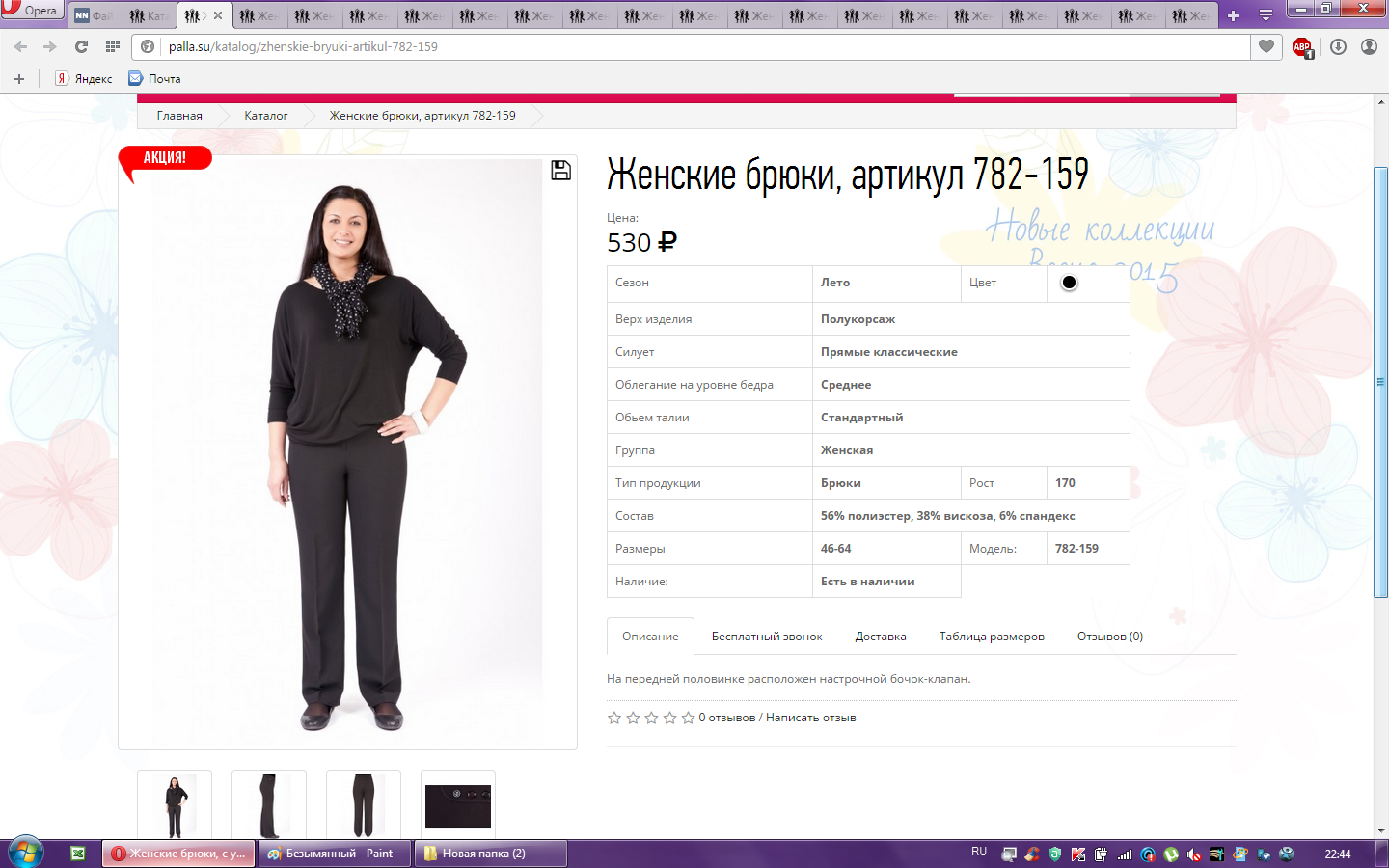Select the black color swatch

[x=1069, y=283]
